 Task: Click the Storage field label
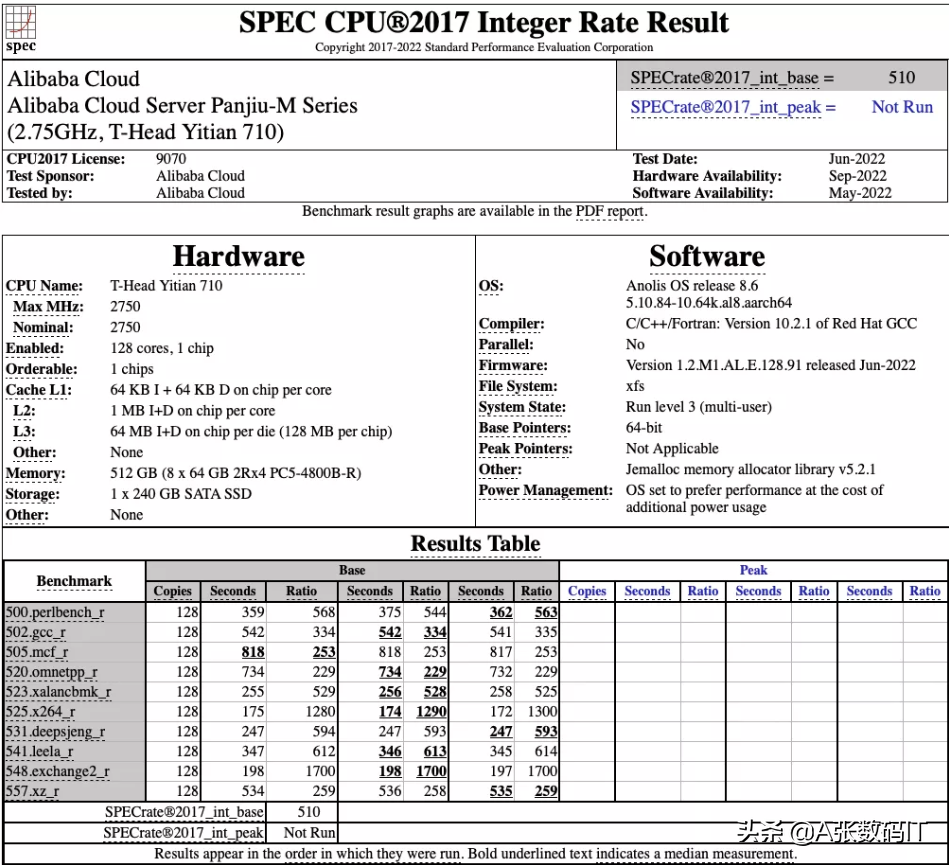click(x=33, y=494)
